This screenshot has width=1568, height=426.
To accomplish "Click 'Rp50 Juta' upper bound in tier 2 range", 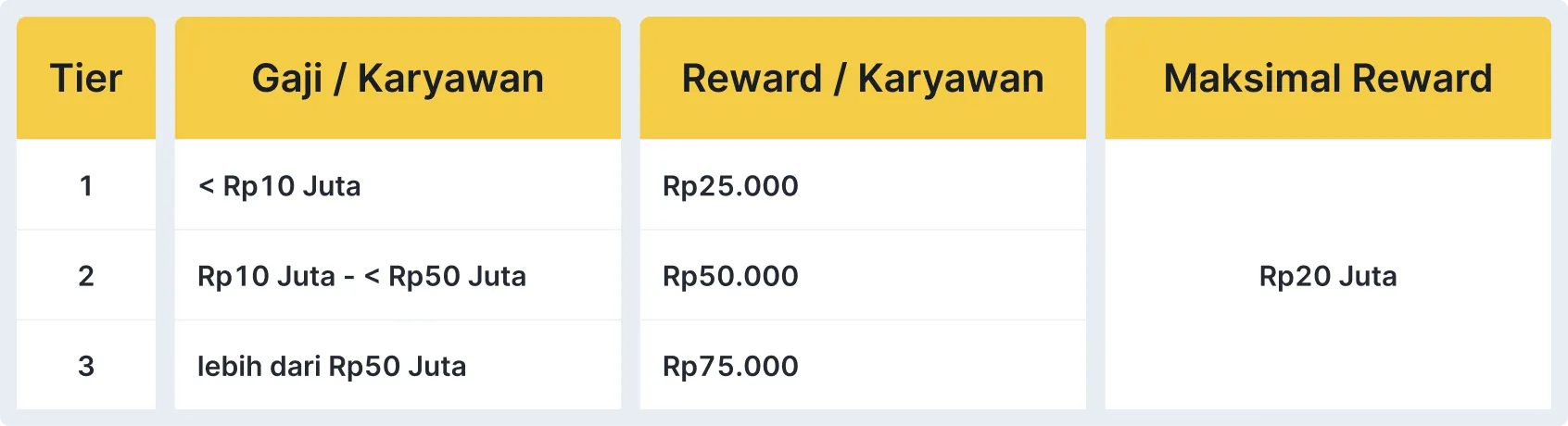I will point(457,276).
